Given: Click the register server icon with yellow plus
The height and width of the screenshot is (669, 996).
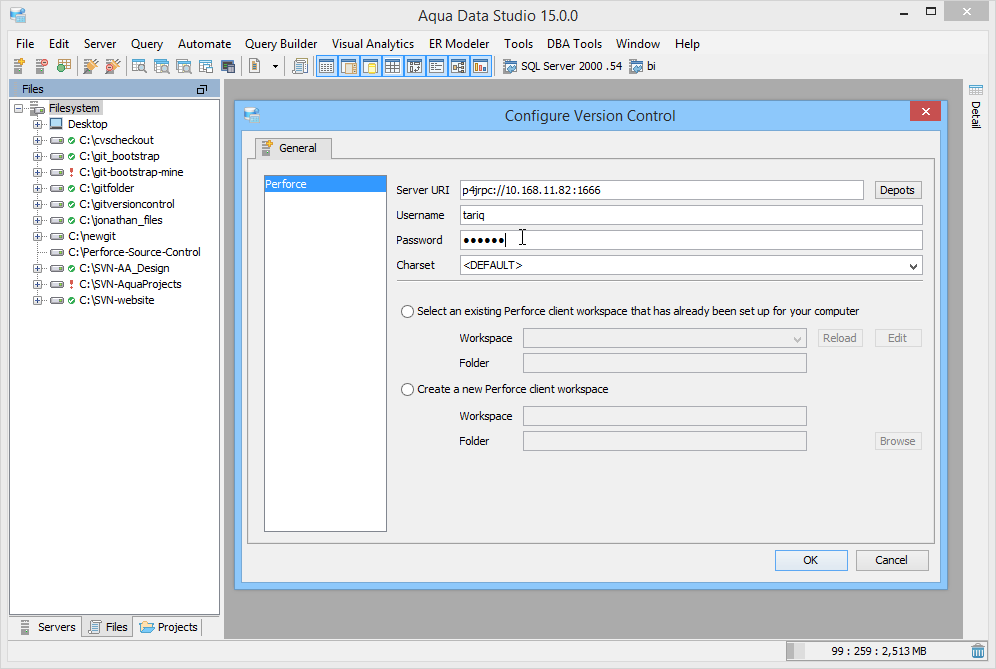Looking at the screenshot, I should pyautogui.click(x=19, y=66).
